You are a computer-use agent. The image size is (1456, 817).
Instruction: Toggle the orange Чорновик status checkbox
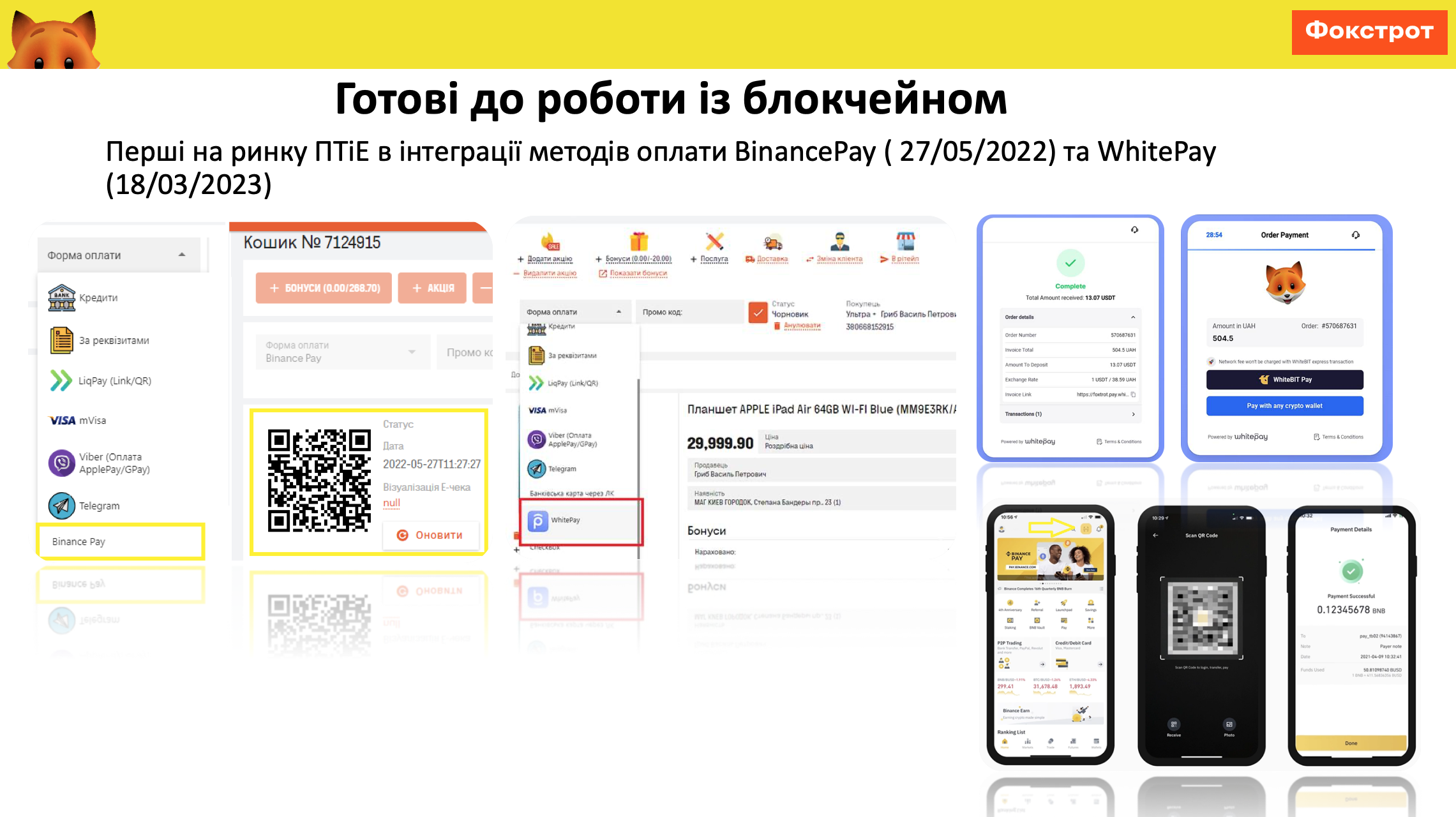[x=758, y=313]
